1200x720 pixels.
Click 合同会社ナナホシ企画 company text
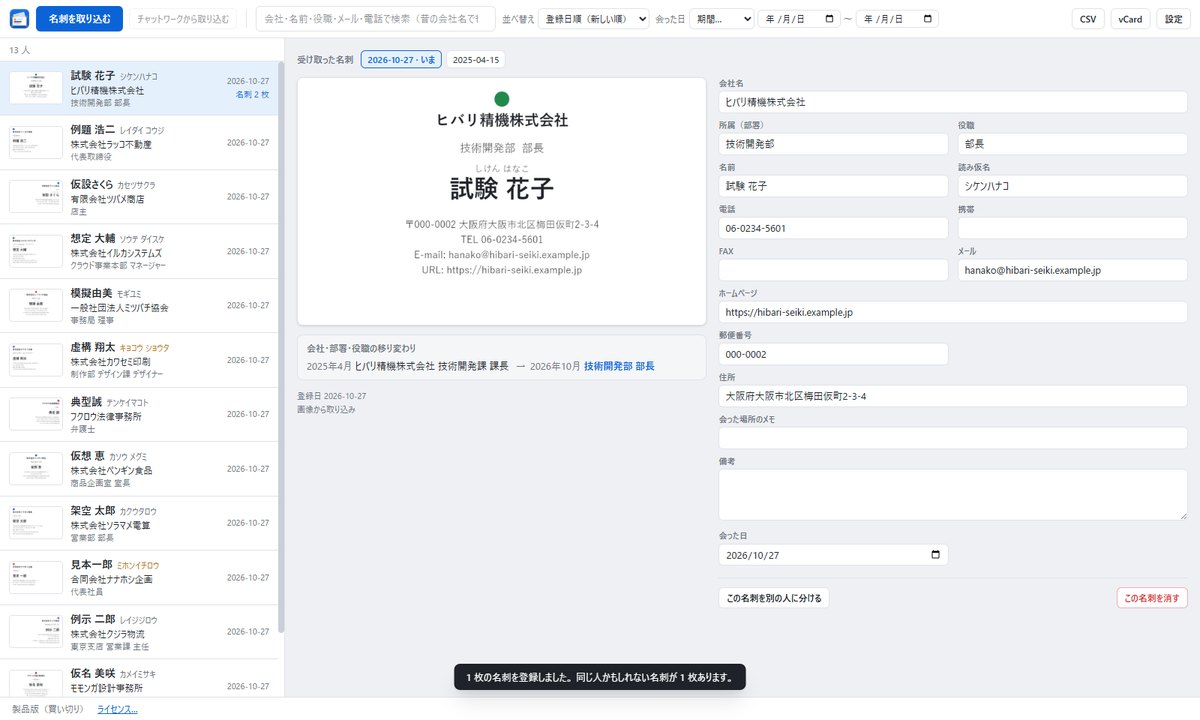(111, 579)
